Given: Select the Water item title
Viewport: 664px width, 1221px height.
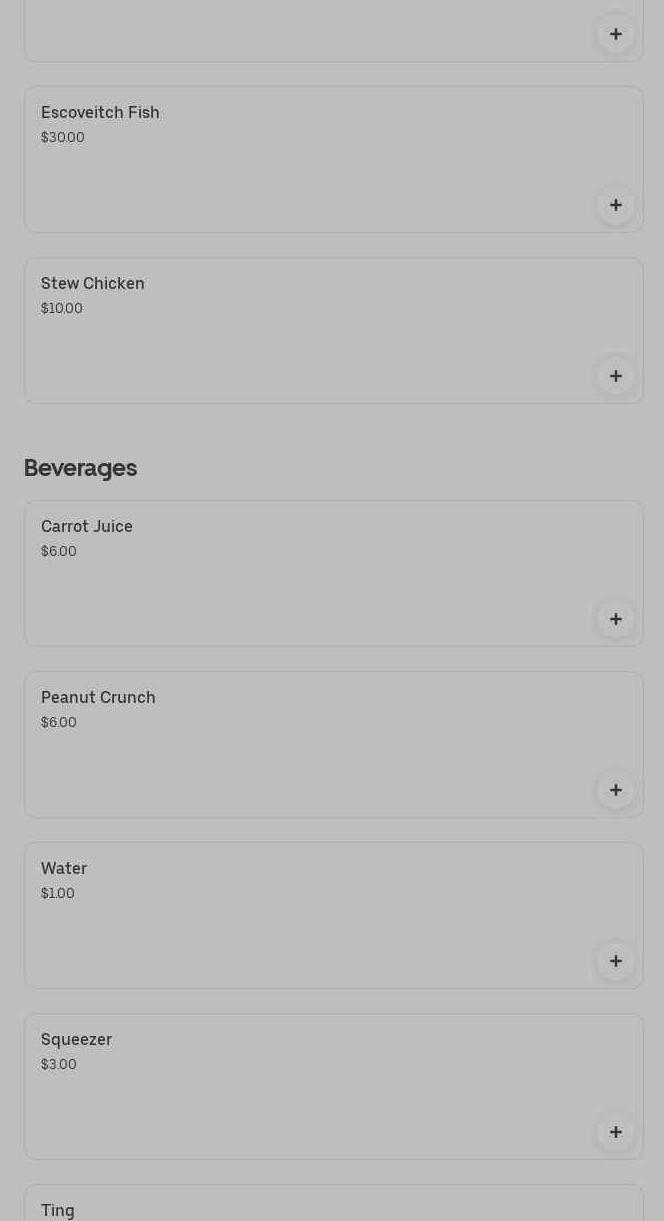Looking at the screenshot, I should (64, 869).
